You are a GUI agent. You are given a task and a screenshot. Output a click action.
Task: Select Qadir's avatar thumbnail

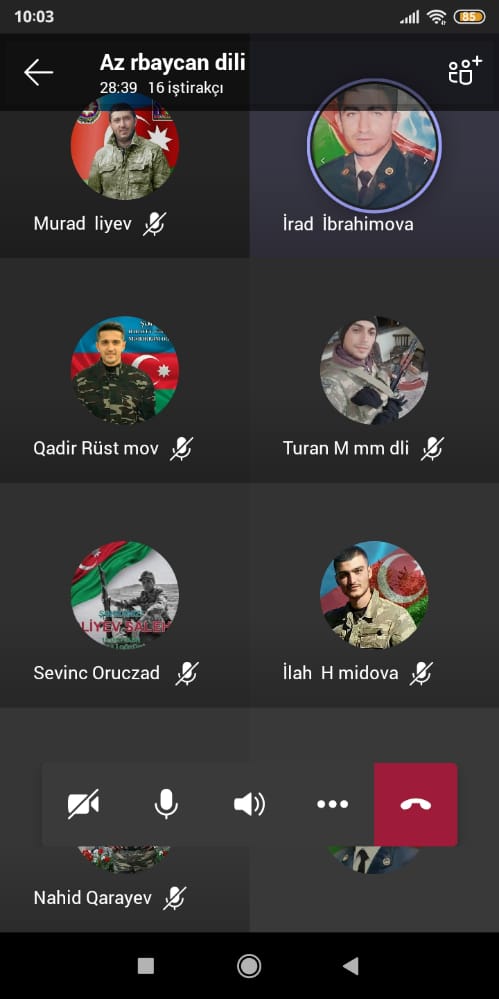pos(125,370)
